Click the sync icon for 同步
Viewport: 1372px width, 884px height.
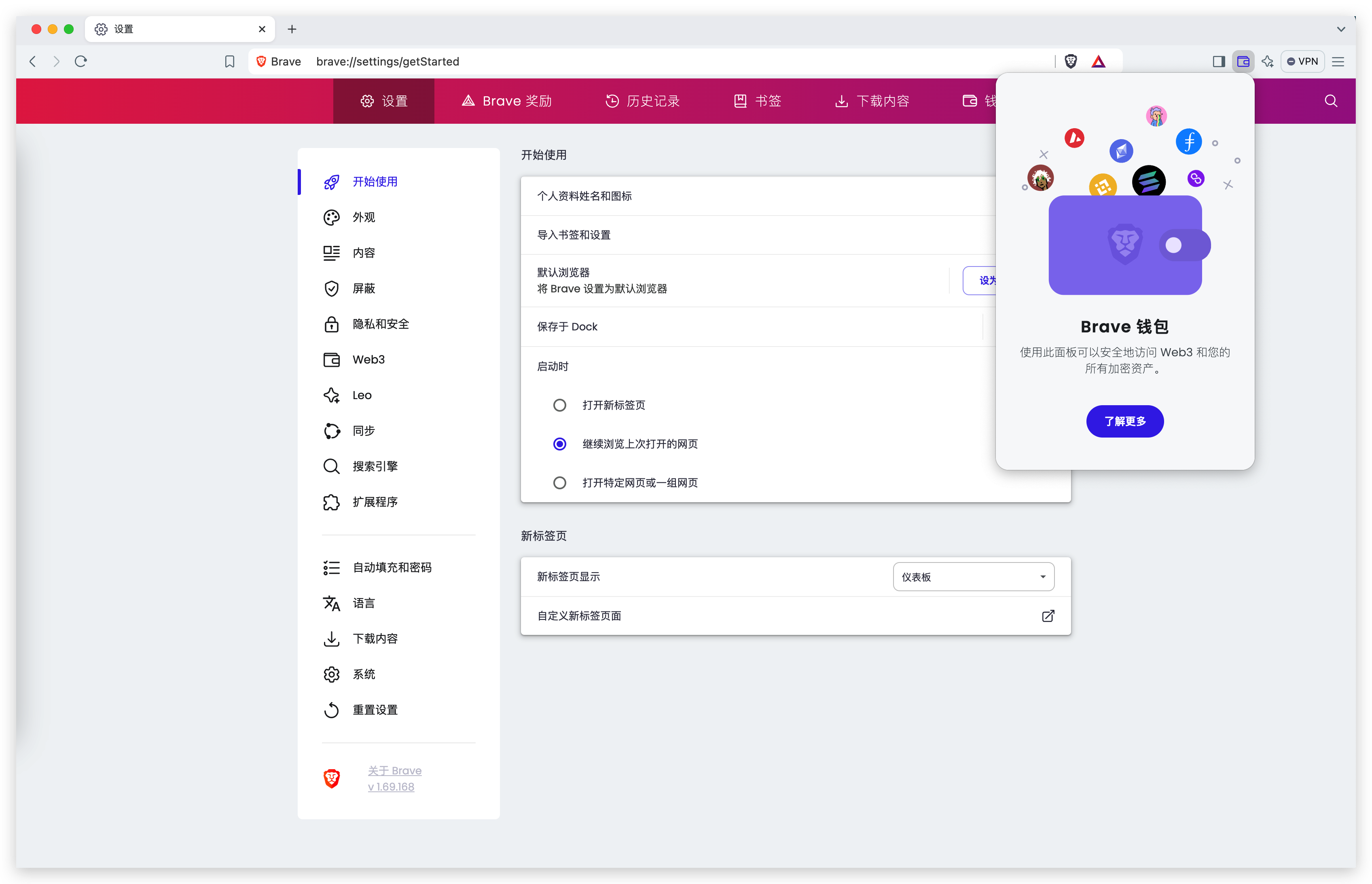click(332, 431)
